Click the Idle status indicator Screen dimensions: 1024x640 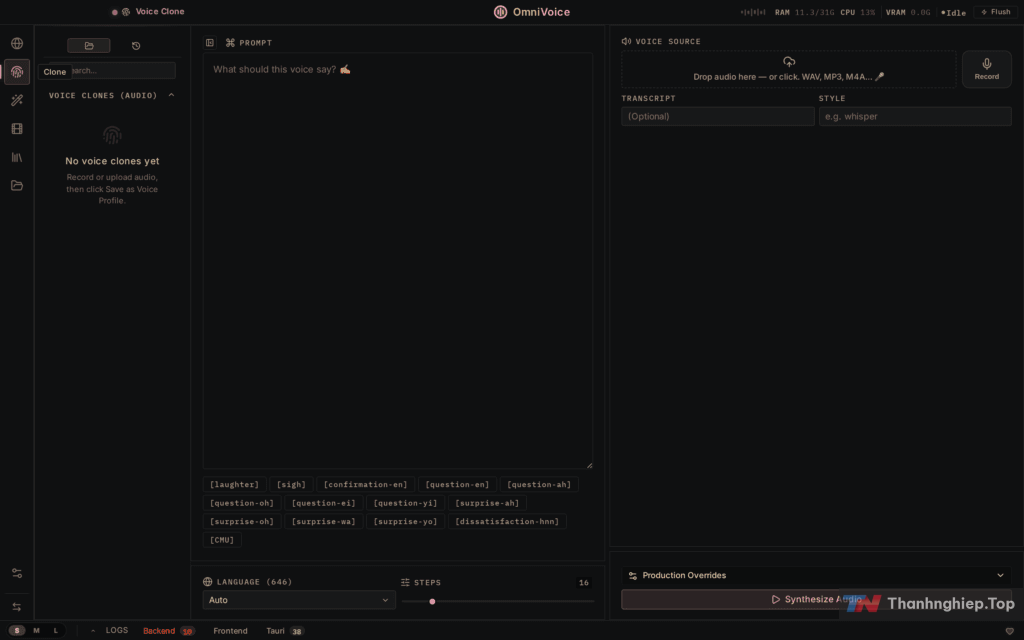click(953, 12)
